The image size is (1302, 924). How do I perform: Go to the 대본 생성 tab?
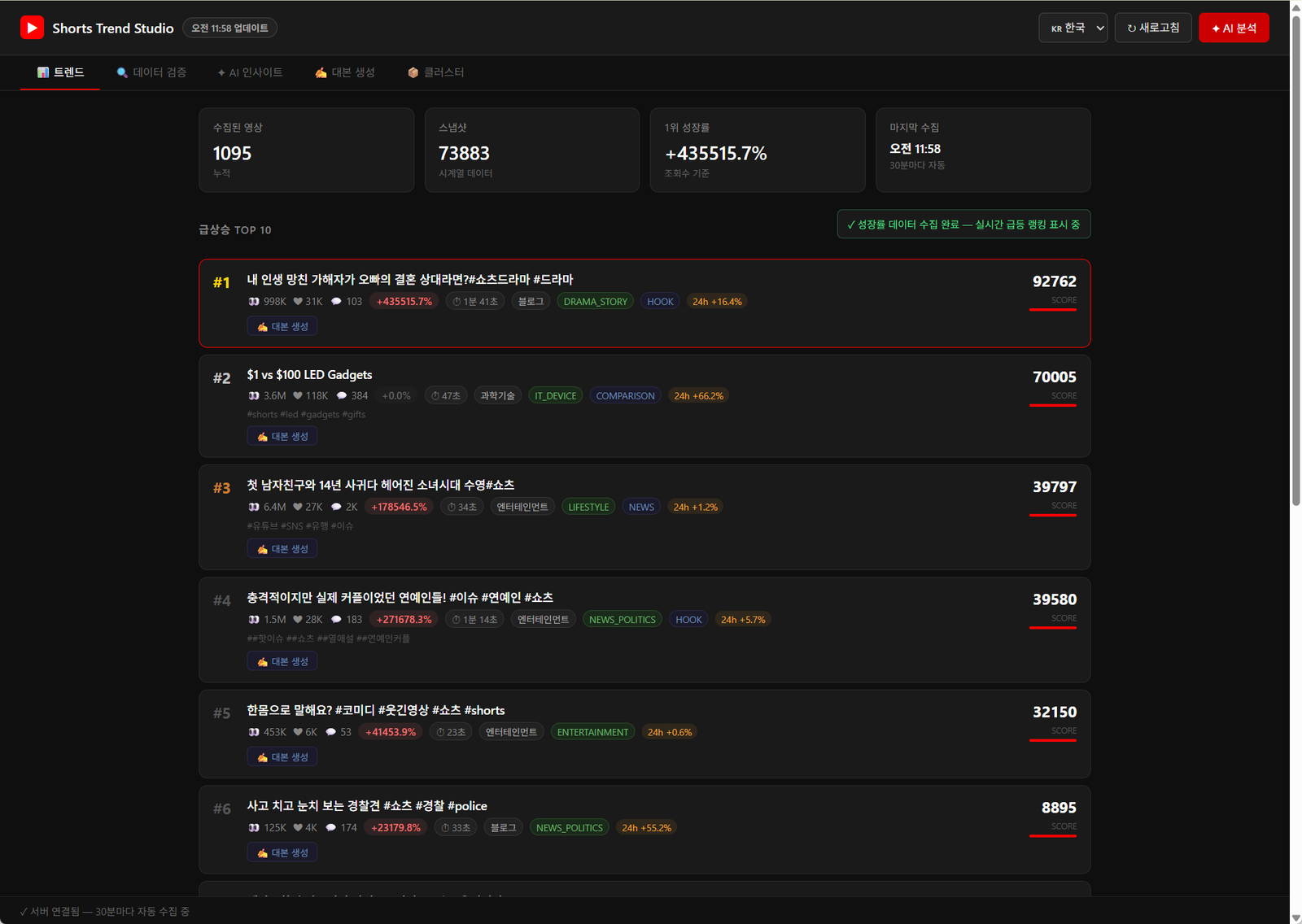(x=345, y=72)
